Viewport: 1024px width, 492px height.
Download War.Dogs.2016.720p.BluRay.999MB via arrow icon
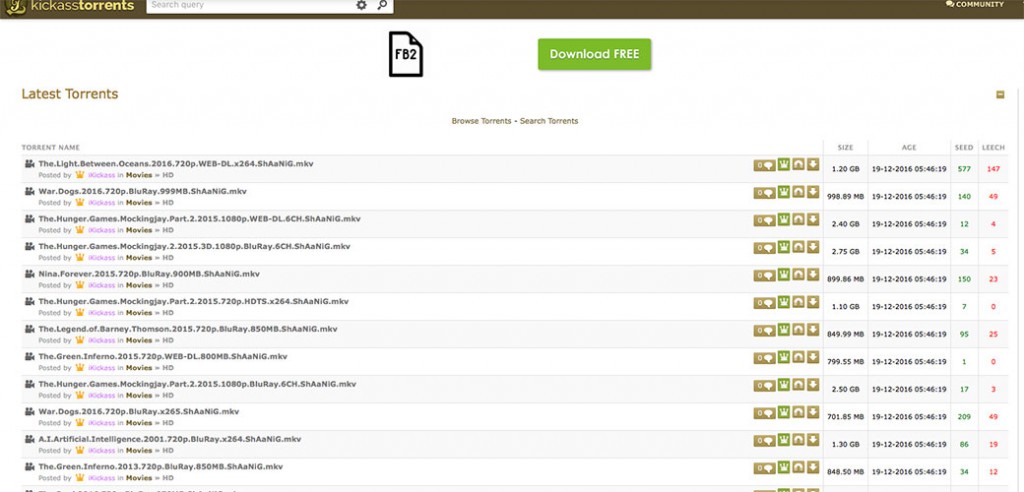[812, 192]
